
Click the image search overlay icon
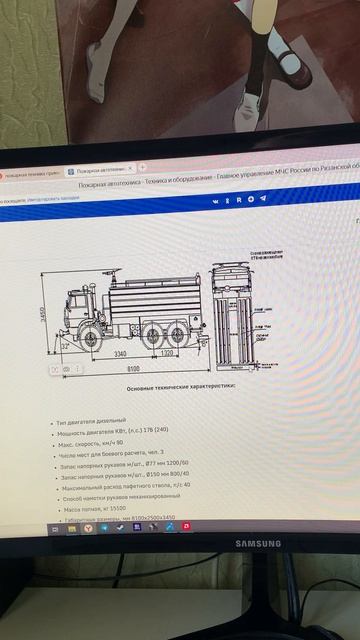[x=67, y=369]
